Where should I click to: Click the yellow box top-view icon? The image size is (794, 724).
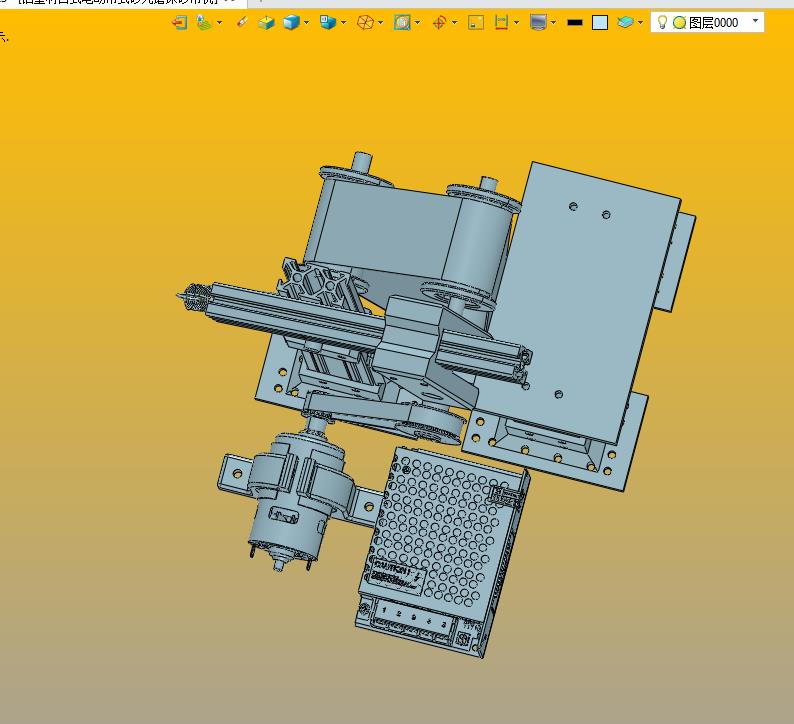pos(266,23)
